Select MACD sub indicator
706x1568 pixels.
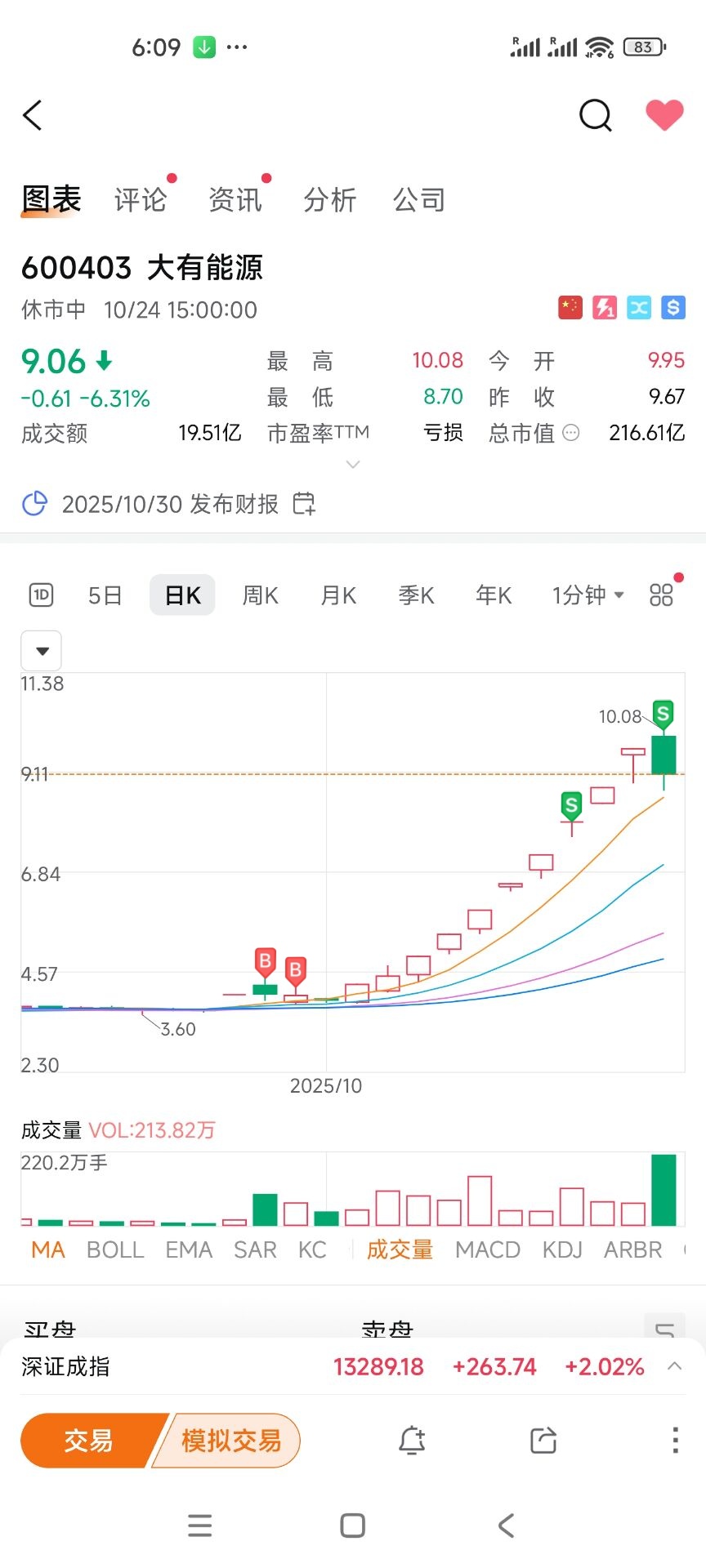coord(488,1249)
